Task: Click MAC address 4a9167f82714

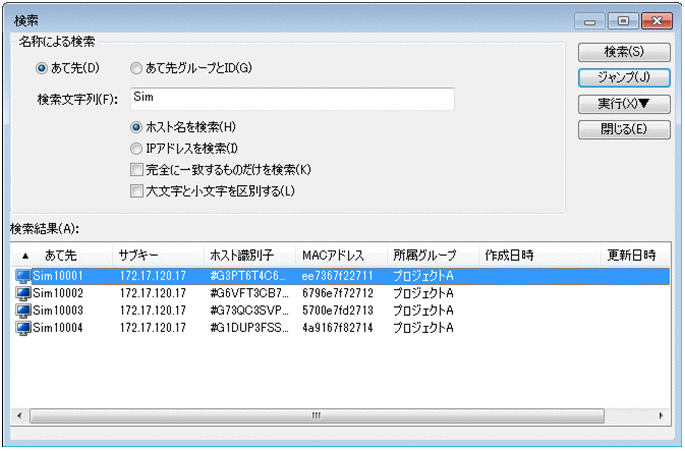Action: (x=337, y=328)
